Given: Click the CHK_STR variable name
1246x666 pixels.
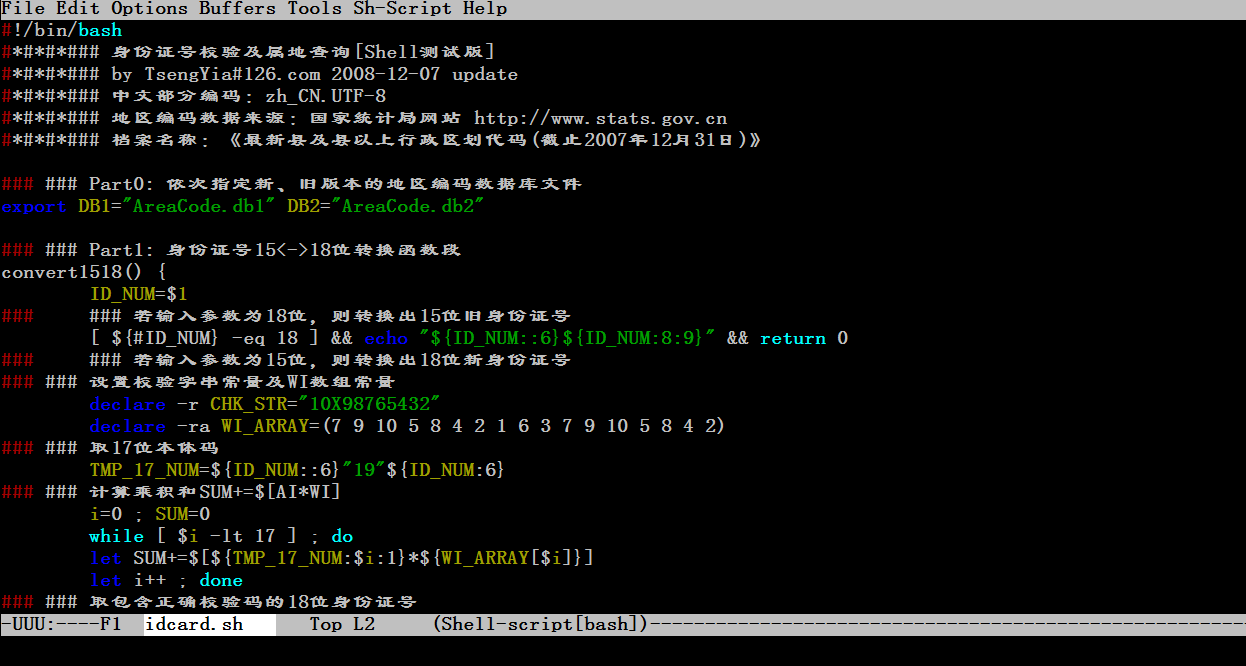Looking at the screenshot, I should click(x=248, y=405).
